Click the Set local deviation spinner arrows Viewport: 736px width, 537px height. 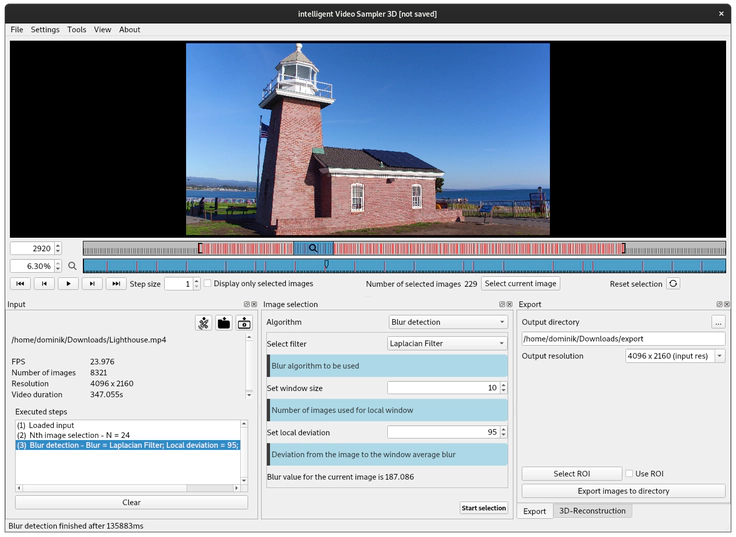coord(504,432)
